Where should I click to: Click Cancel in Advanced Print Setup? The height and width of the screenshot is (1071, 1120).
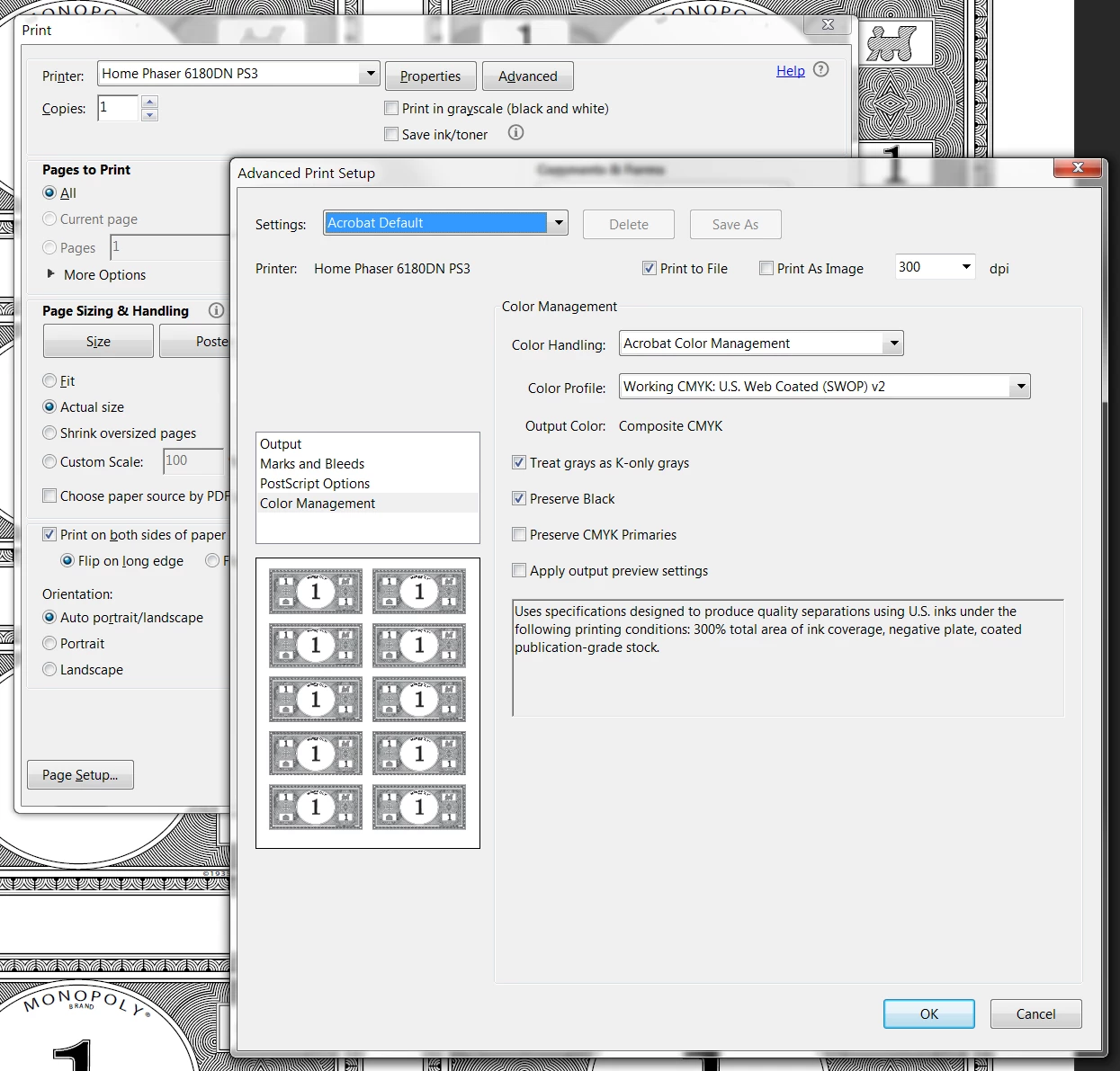tap(1036, 1013)
